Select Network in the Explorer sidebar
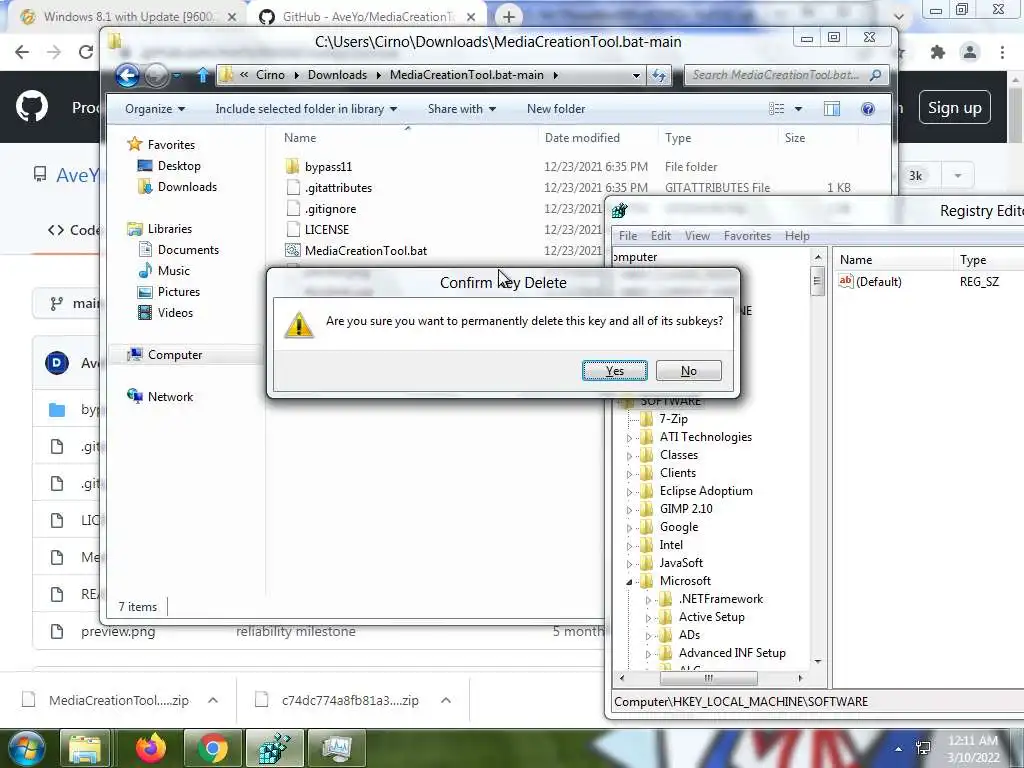 (170, 396)
